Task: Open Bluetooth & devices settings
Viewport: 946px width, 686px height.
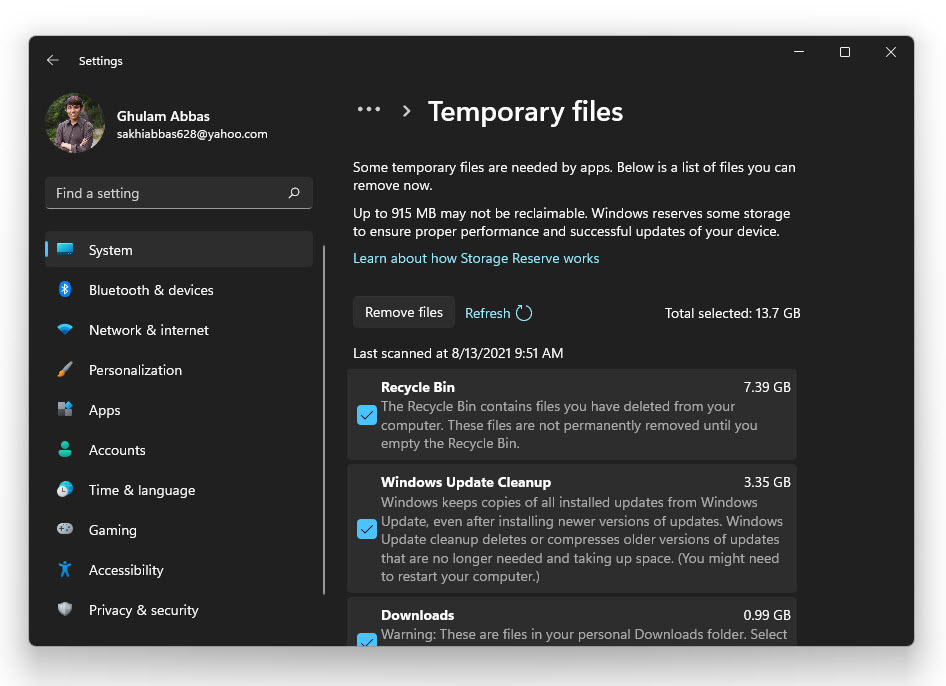Action: (179, 290)
